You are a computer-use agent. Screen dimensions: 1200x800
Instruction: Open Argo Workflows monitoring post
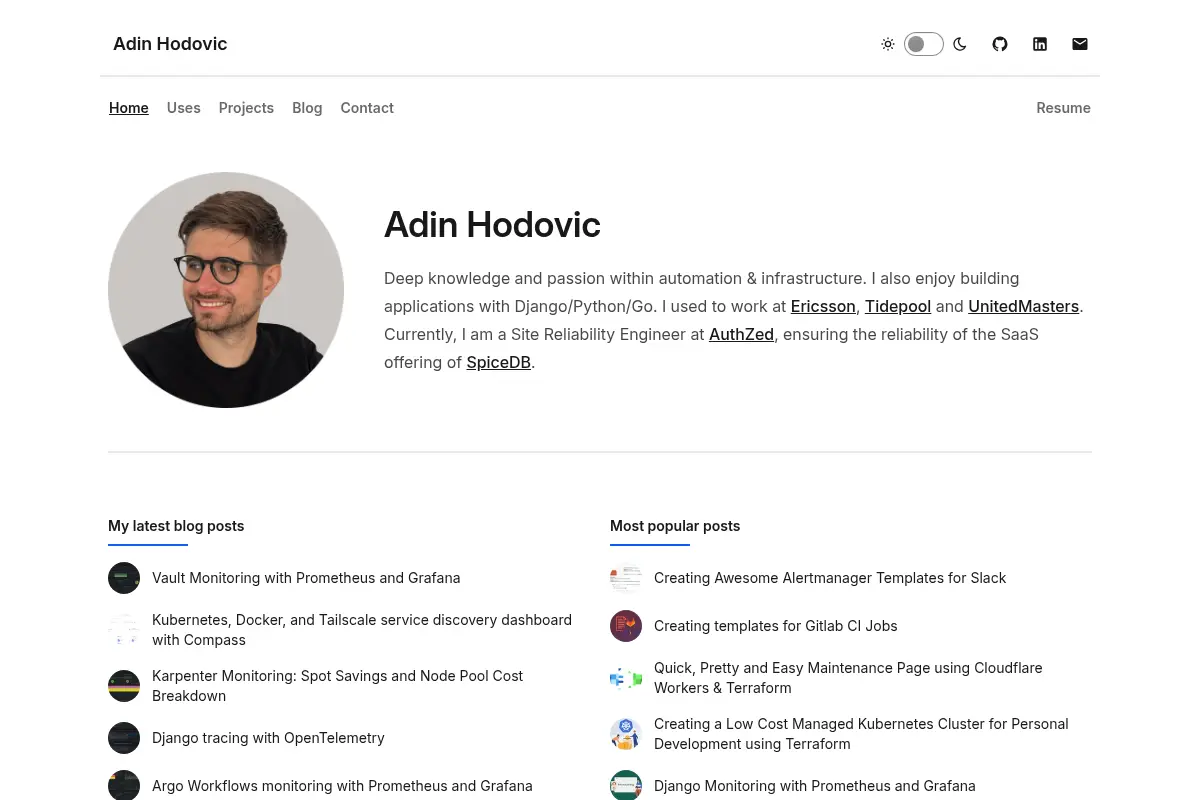342,786
